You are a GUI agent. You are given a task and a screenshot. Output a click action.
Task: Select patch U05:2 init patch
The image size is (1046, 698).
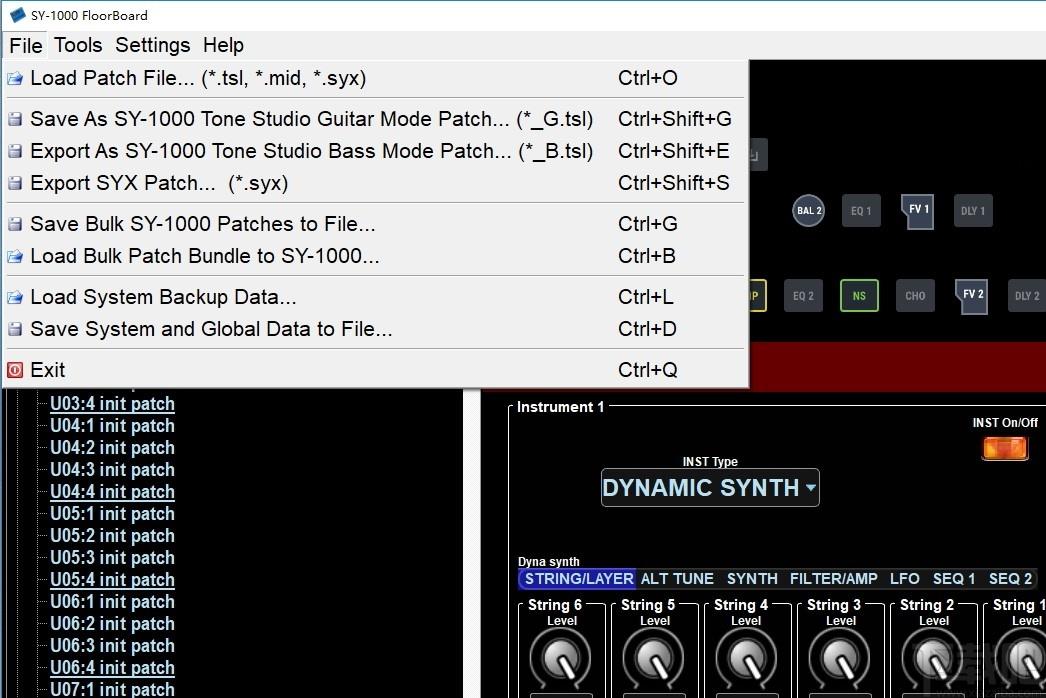112,536
